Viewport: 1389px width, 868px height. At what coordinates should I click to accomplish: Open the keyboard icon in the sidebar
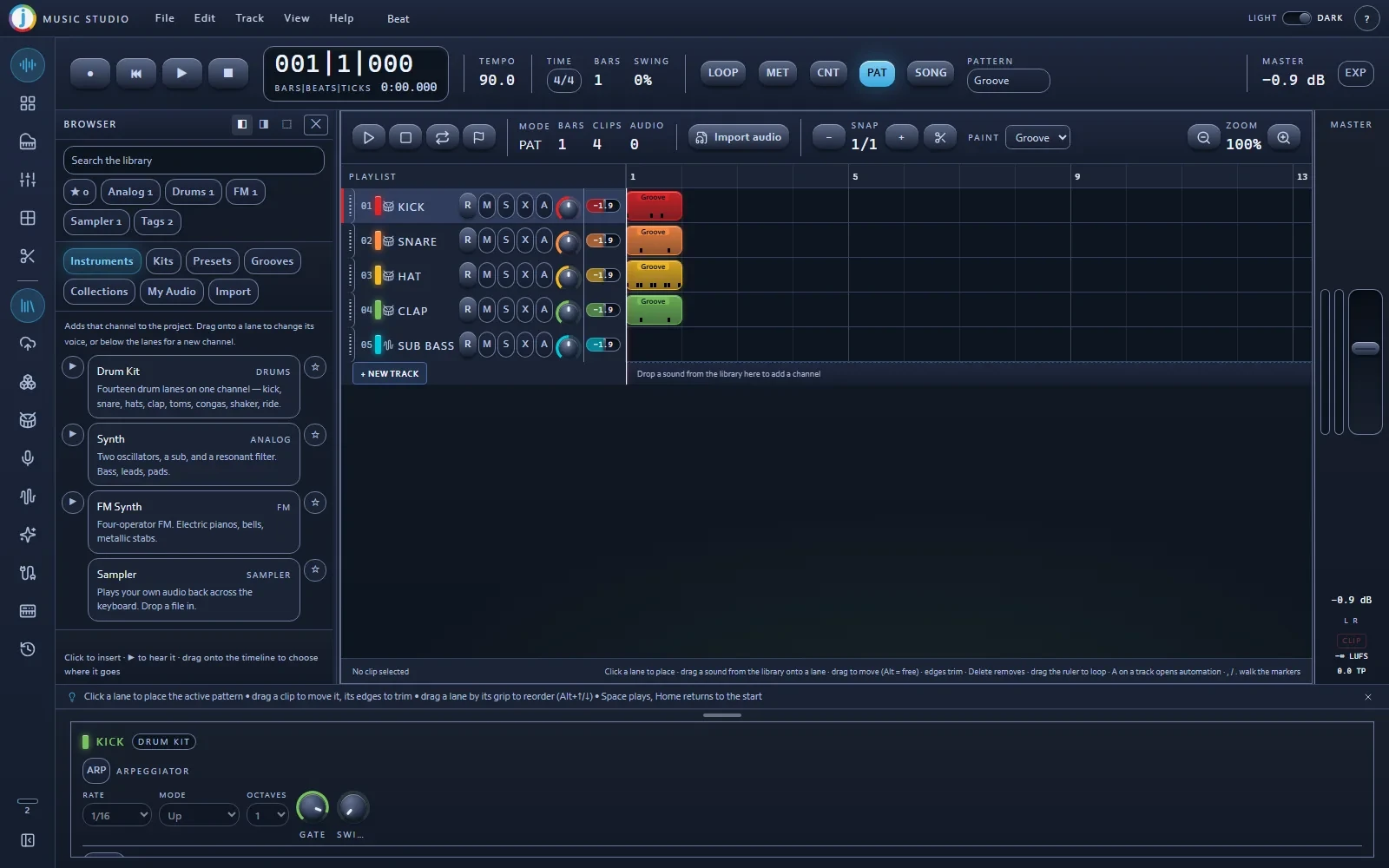(x=28, y=611)
